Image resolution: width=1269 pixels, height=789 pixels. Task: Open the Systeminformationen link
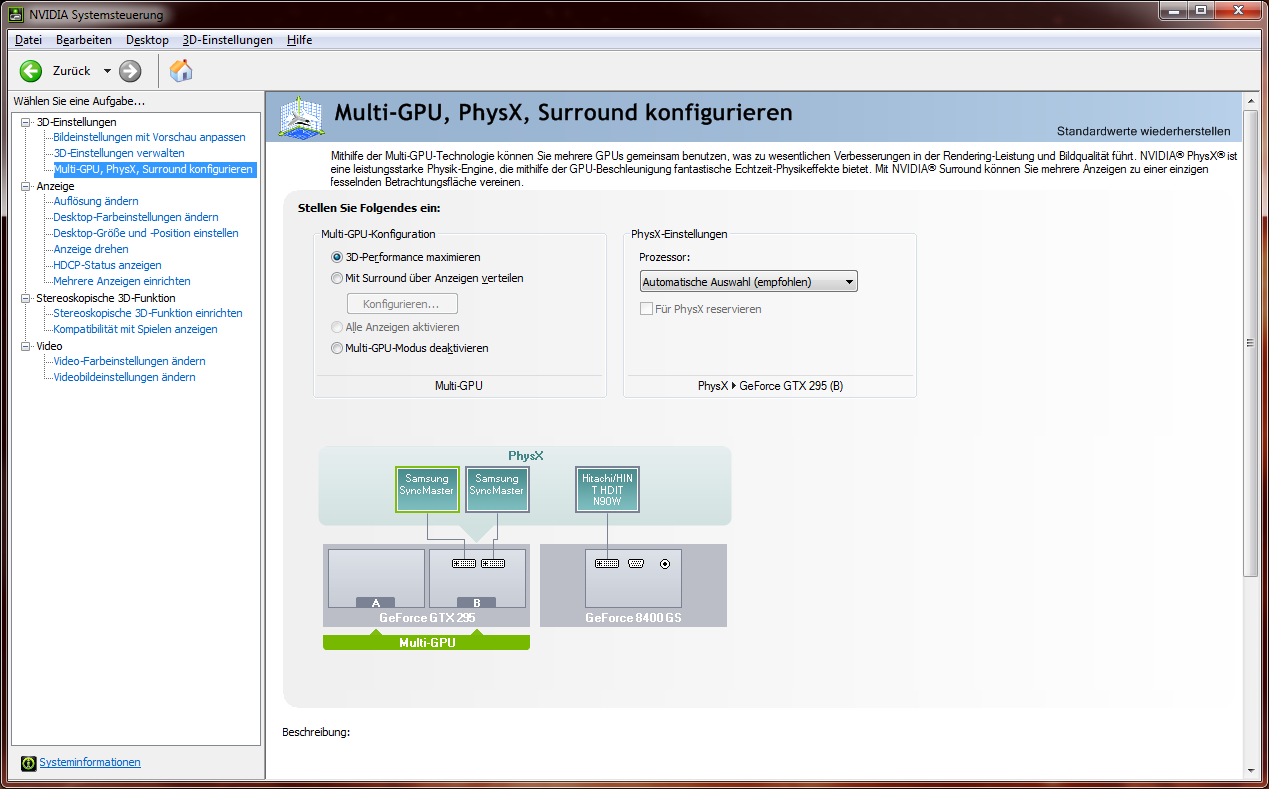coord(90,762)
